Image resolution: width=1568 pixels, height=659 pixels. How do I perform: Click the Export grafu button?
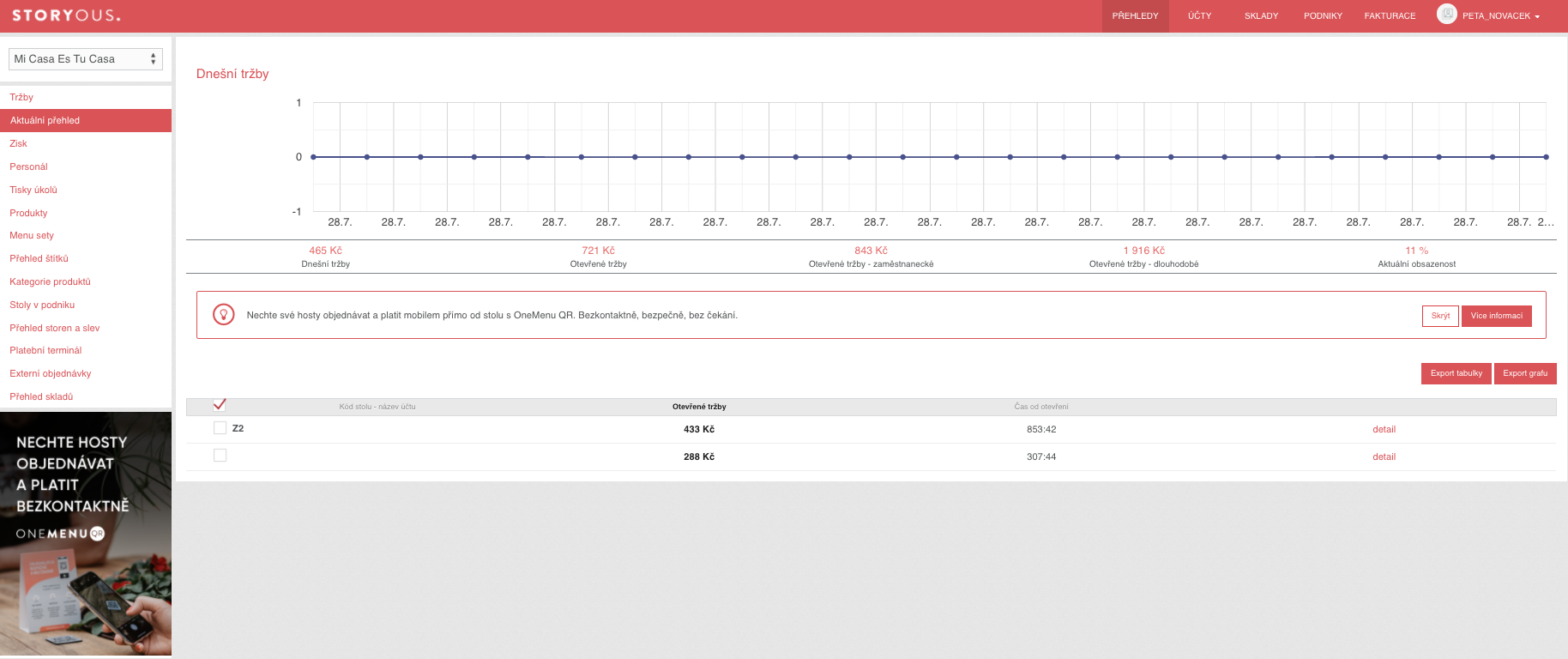[x=1525, y=373]
